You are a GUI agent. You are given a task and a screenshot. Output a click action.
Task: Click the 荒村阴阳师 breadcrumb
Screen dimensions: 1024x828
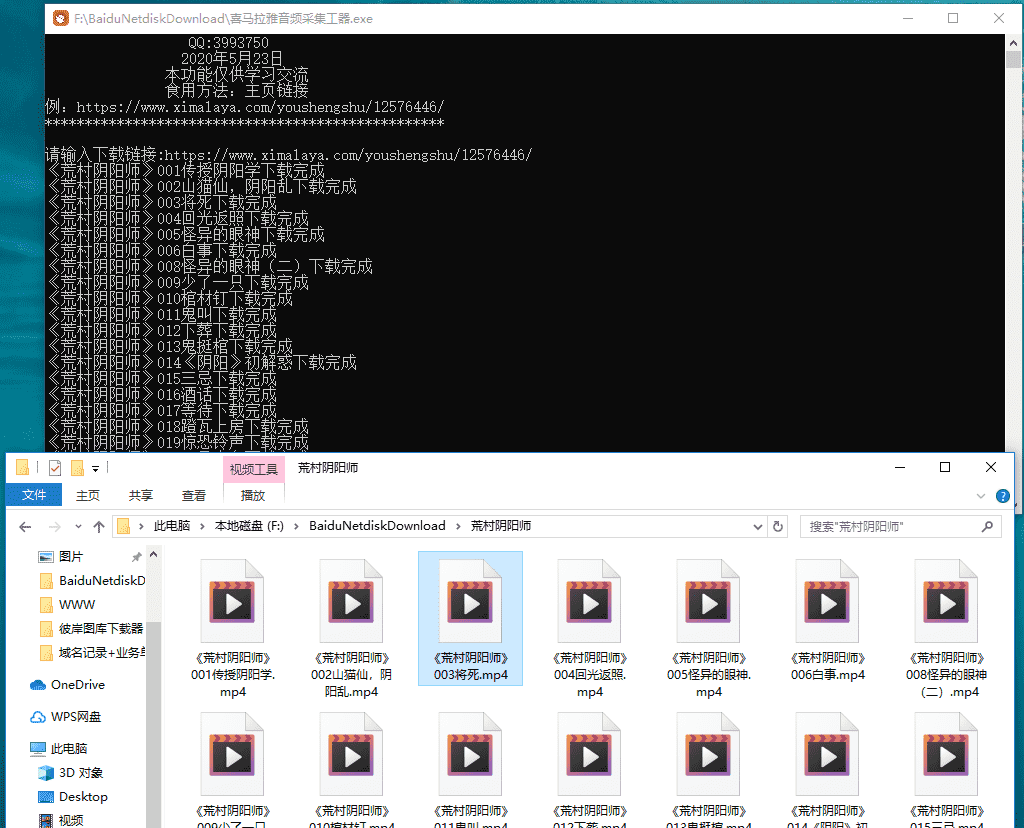[x=501, y=526]
